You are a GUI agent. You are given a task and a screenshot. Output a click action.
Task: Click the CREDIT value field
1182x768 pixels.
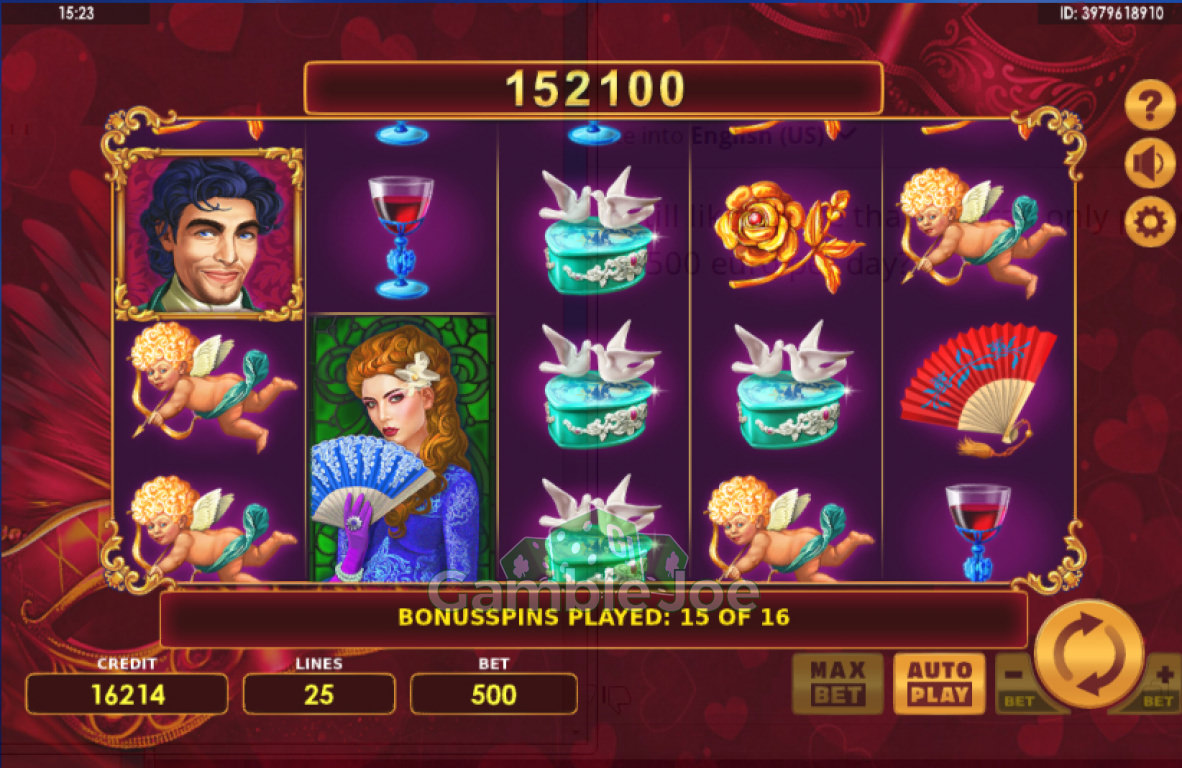(x=127, y=694)
